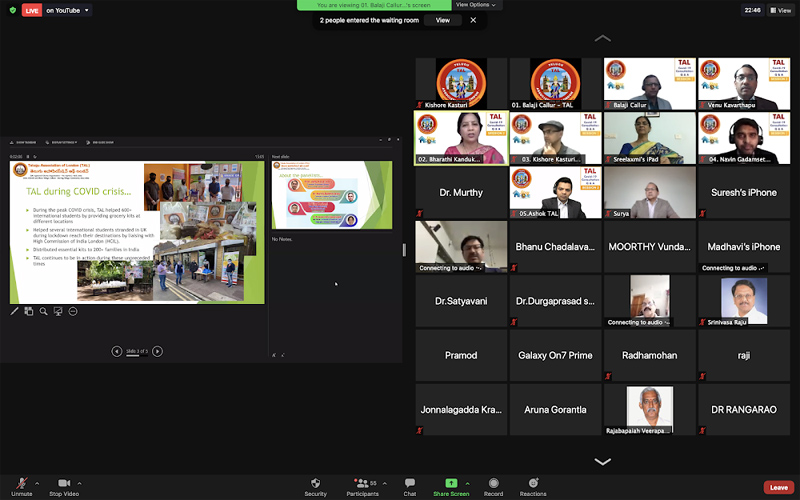Click the 'Jonnalagadda Kra...' participant name

click(461, 410)
